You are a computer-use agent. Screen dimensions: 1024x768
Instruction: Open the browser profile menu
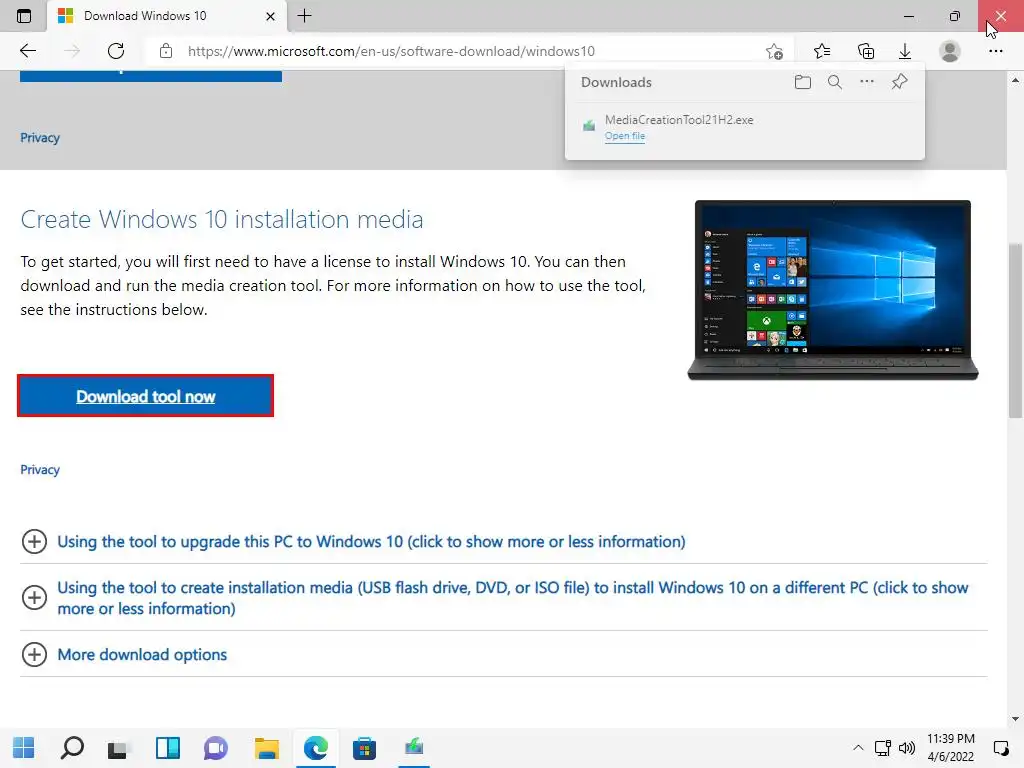coord(950,51)
